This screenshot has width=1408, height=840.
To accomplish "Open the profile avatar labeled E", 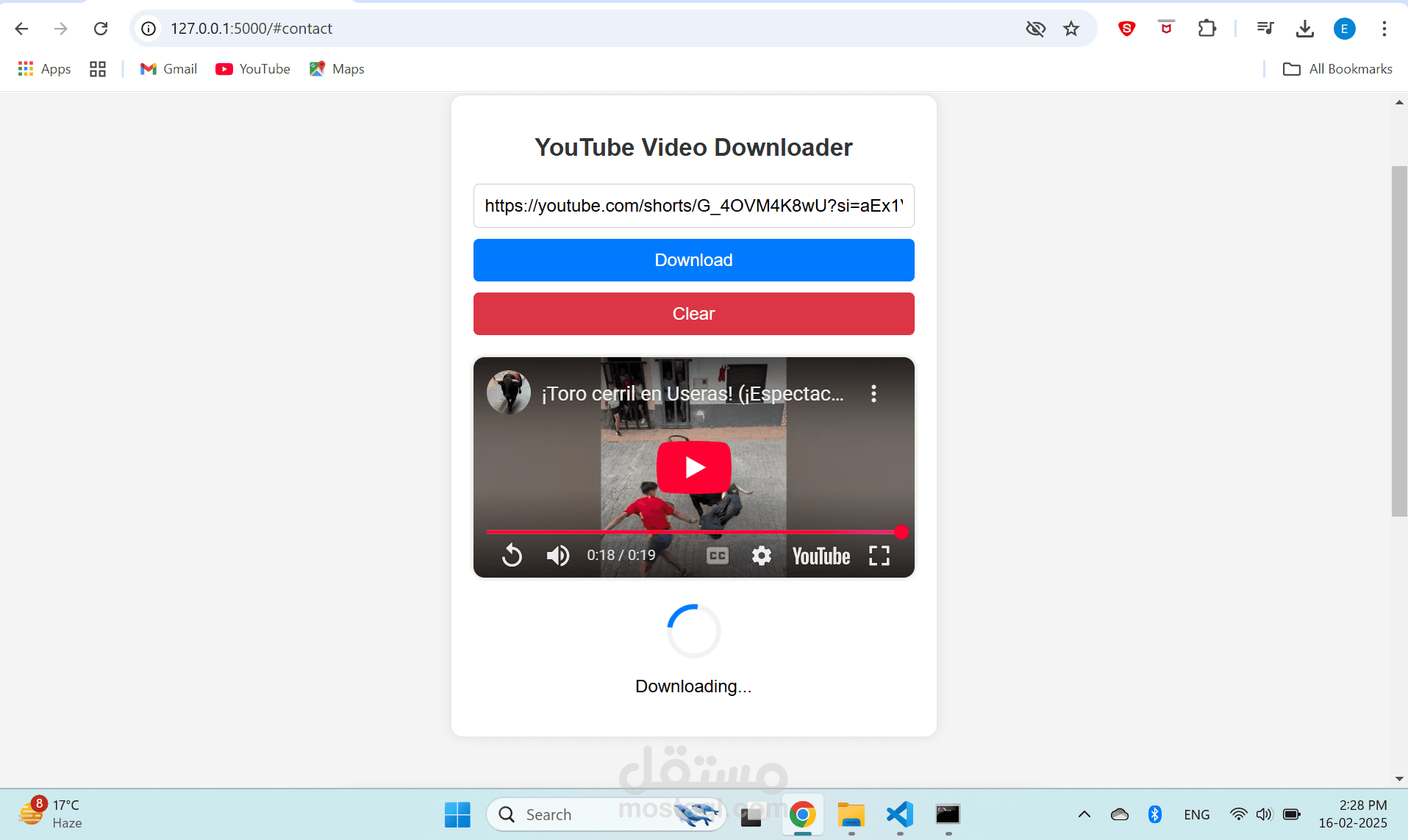I will 1344,29.
